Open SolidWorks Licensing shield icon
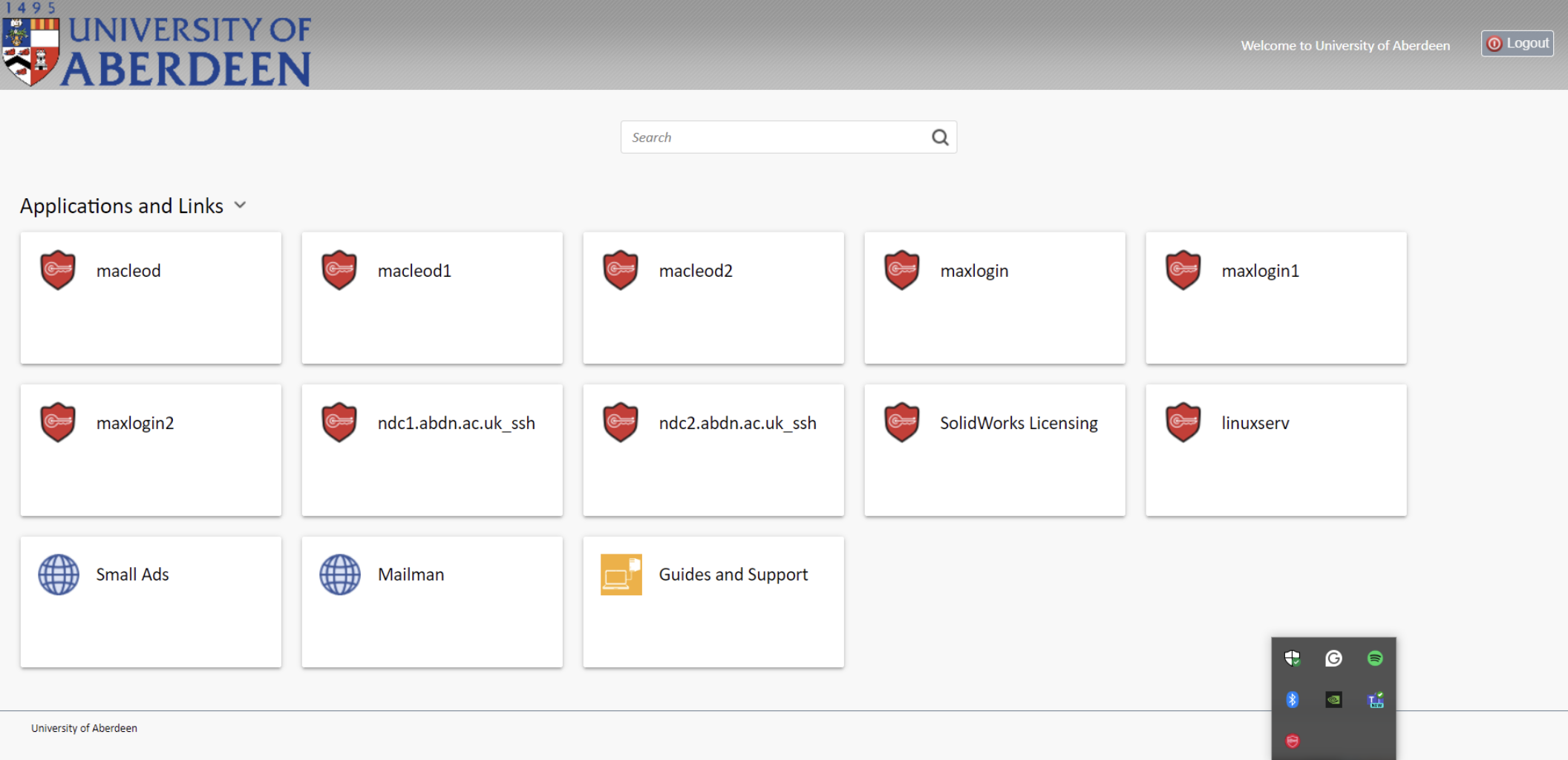The width and height of the screenshot is (1568, 760). pos(902,422)
